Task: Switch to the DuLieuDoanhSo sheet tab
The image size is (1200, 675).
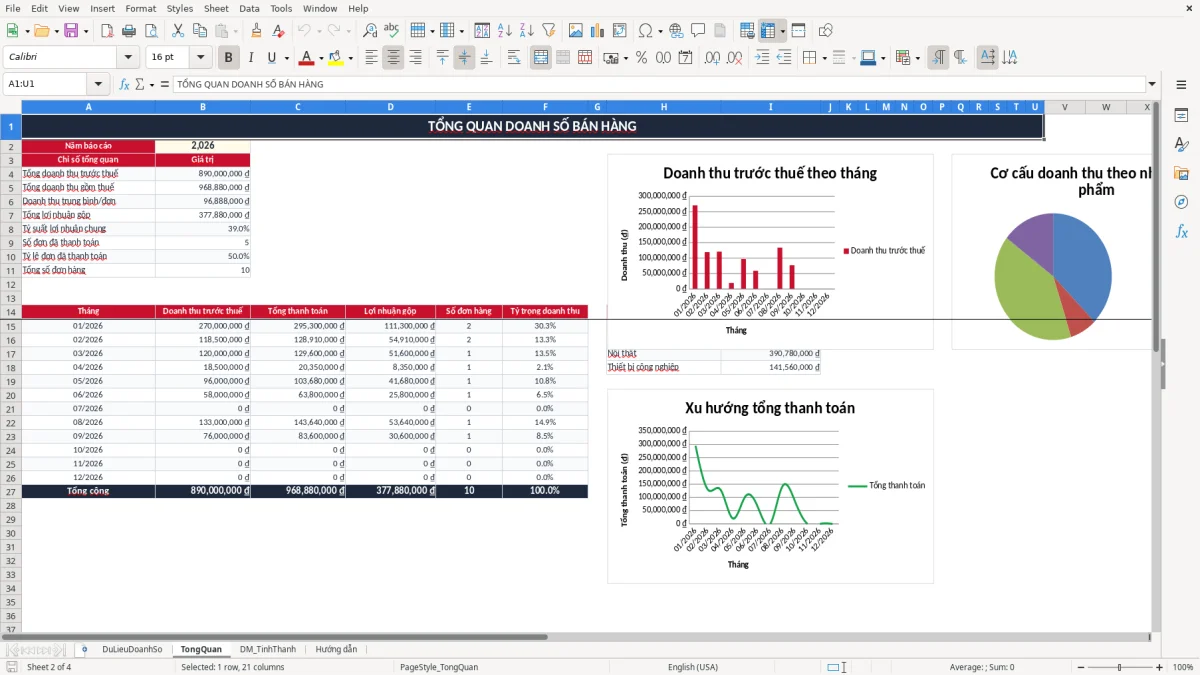Action: click(x=132, y=649)
